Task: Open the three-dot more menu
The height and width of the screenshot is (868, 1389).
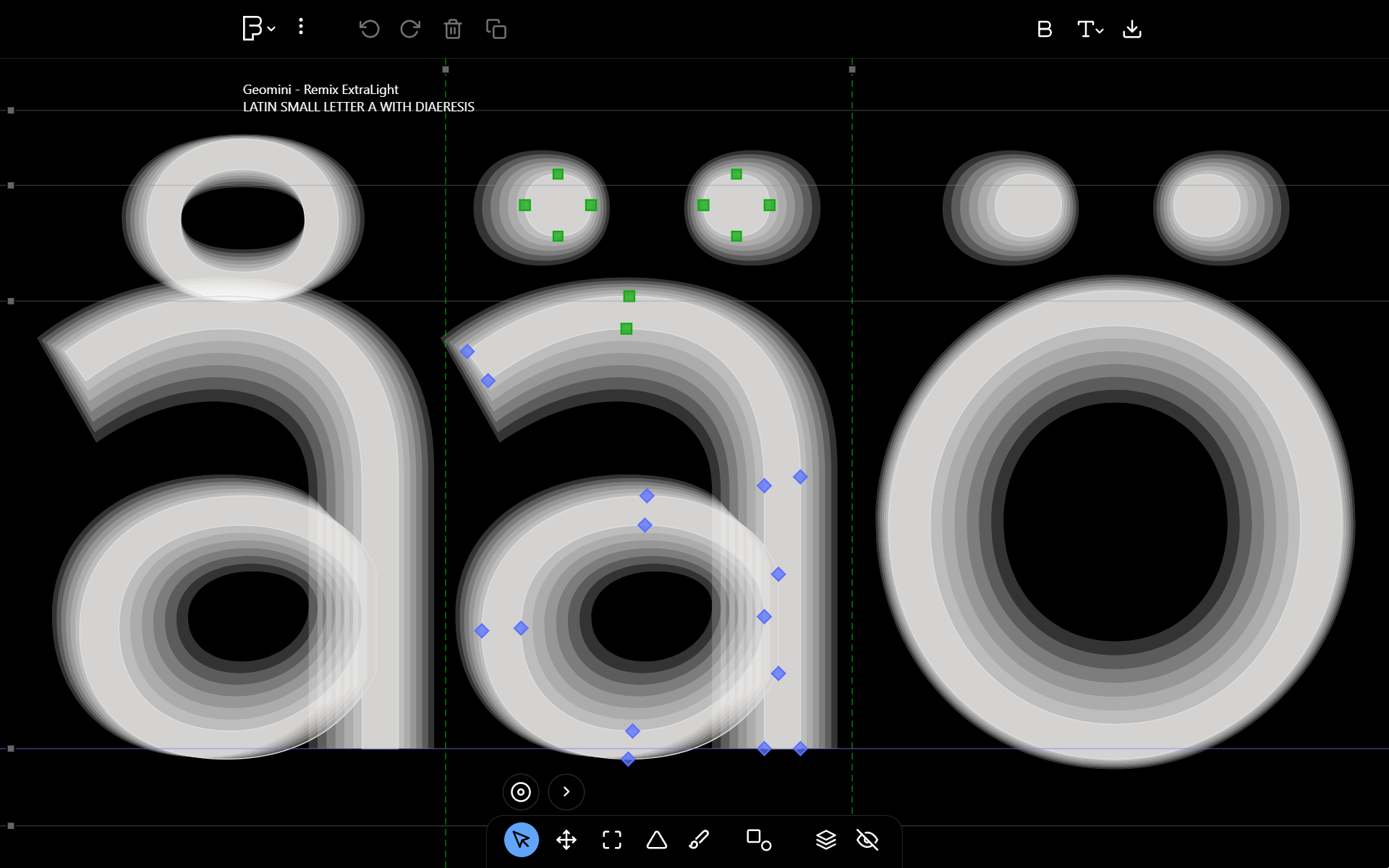Action: tap(301, 27)
